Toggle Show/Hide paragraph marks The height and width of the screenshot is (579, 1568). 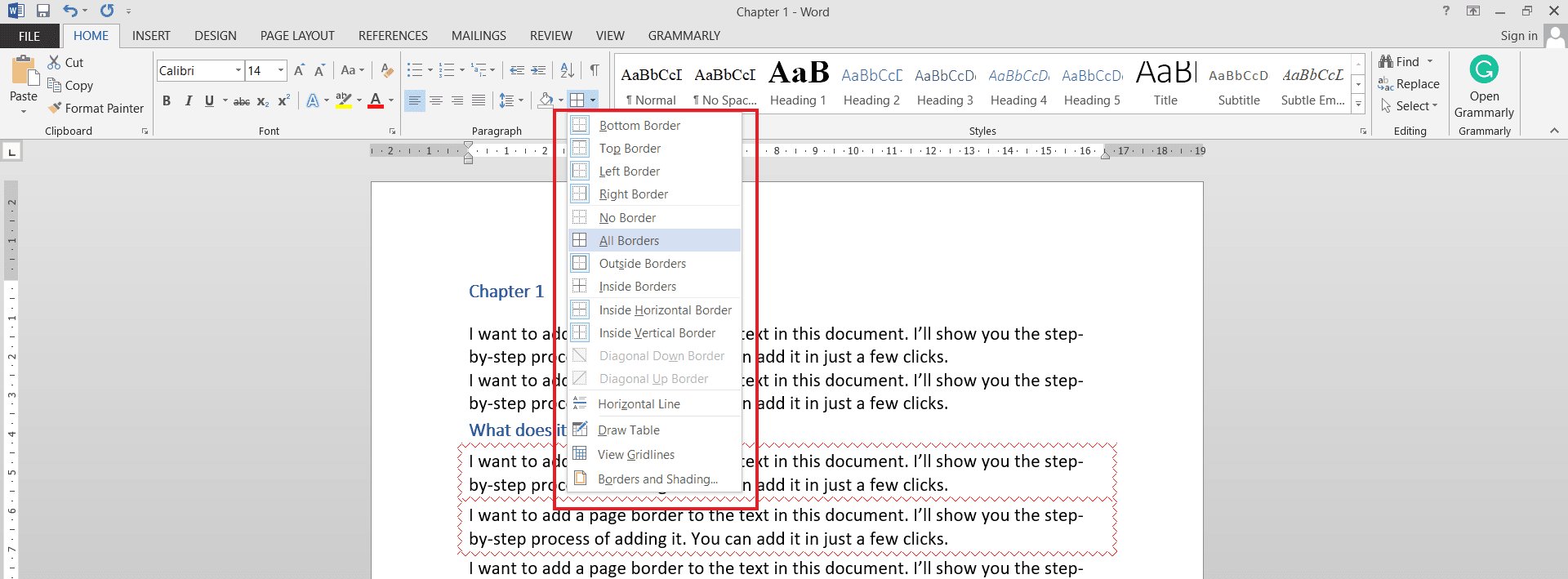(595, 70)
